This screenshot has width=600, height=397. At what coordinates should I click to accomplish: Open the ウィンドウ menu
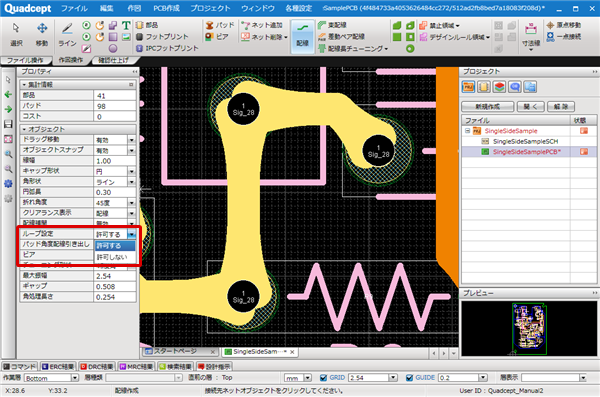(x=258, y=8)
